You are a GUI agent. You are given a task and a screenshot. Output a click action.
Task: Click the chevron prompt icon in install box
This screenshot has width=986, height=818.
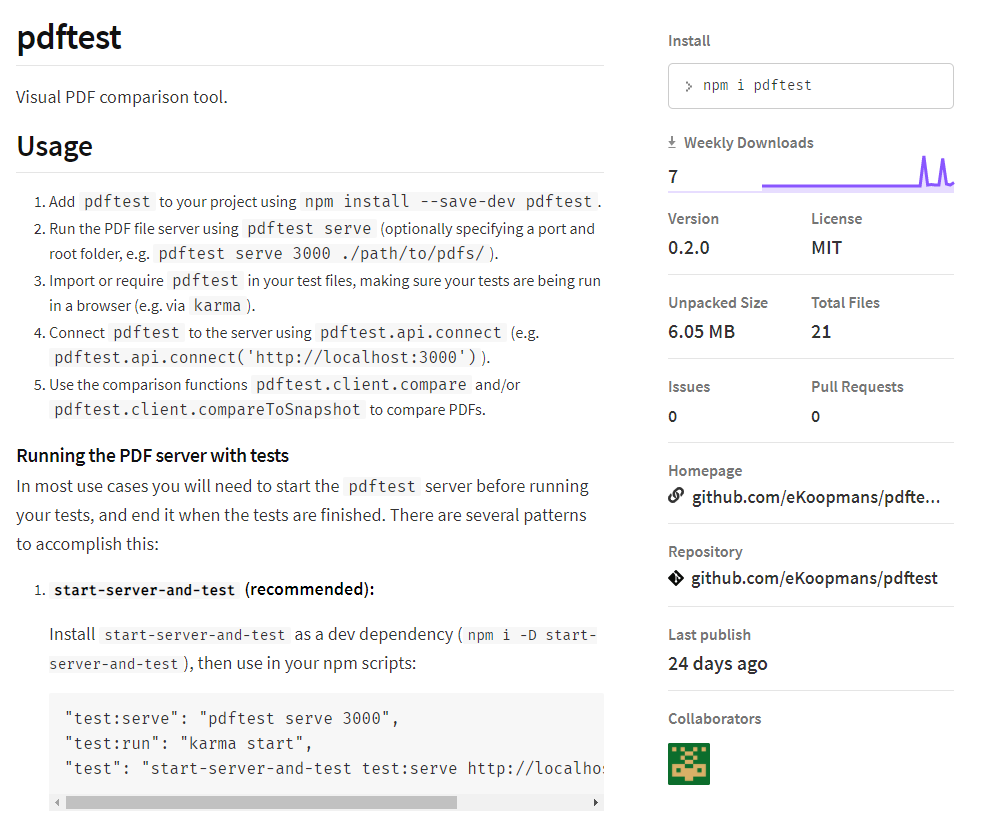click(x=689, y=86)
